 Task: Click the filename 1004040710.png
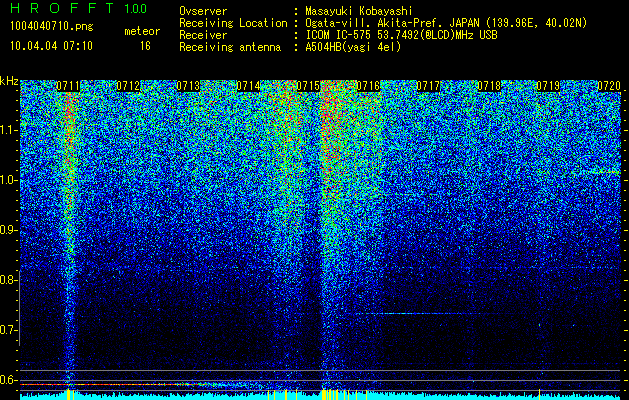tap(52, 27)
